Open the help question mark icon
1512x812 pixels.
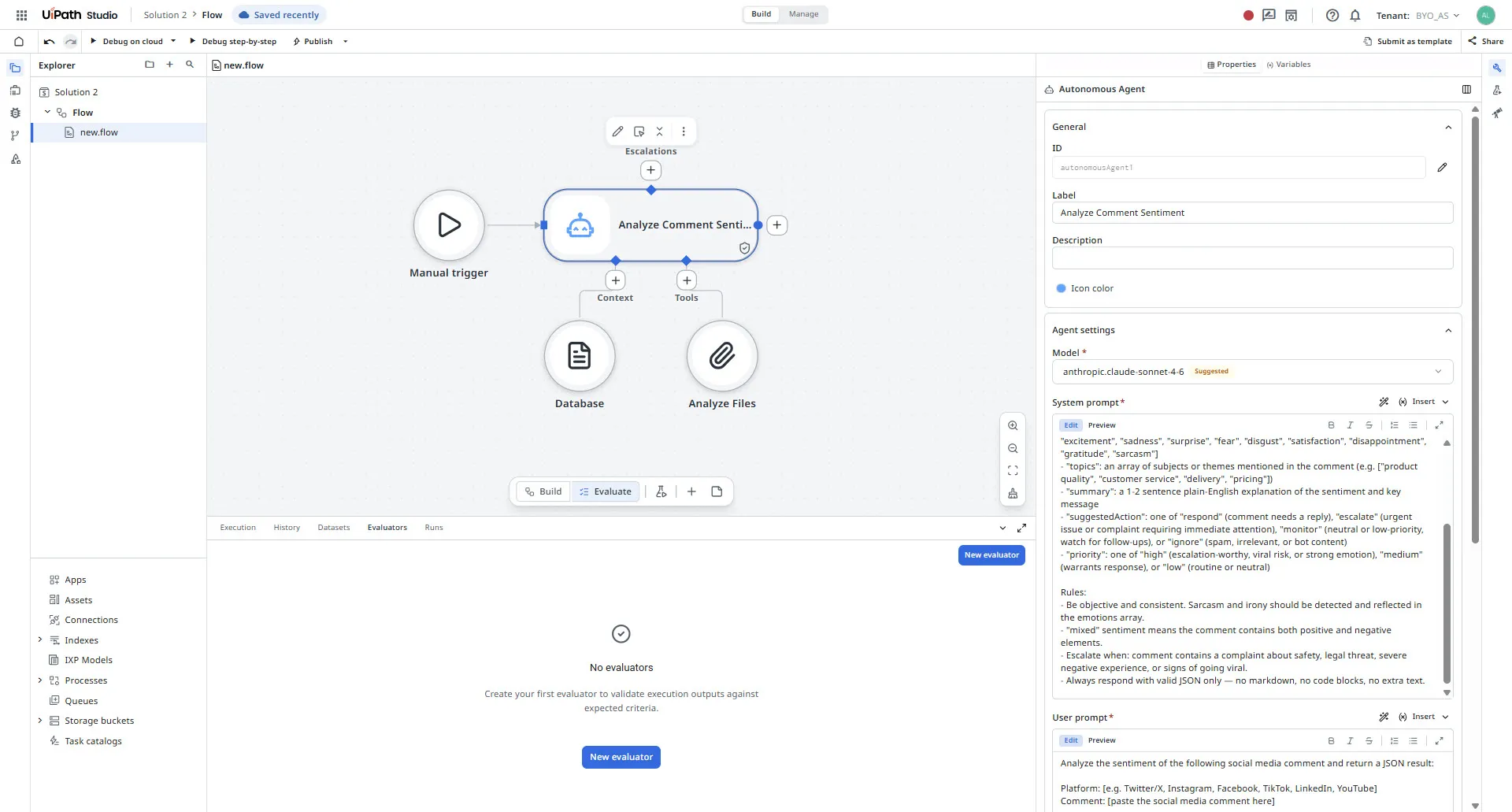1332,16
